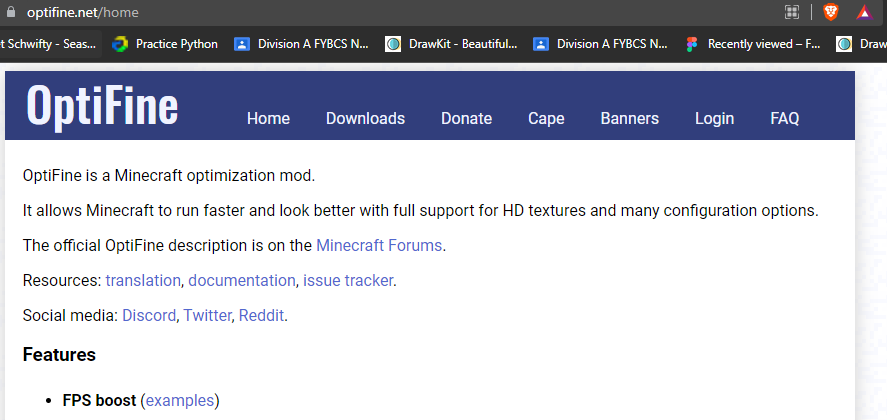Click the 'FPS boost' bold text
887x420 pixels.
(100, 401)
